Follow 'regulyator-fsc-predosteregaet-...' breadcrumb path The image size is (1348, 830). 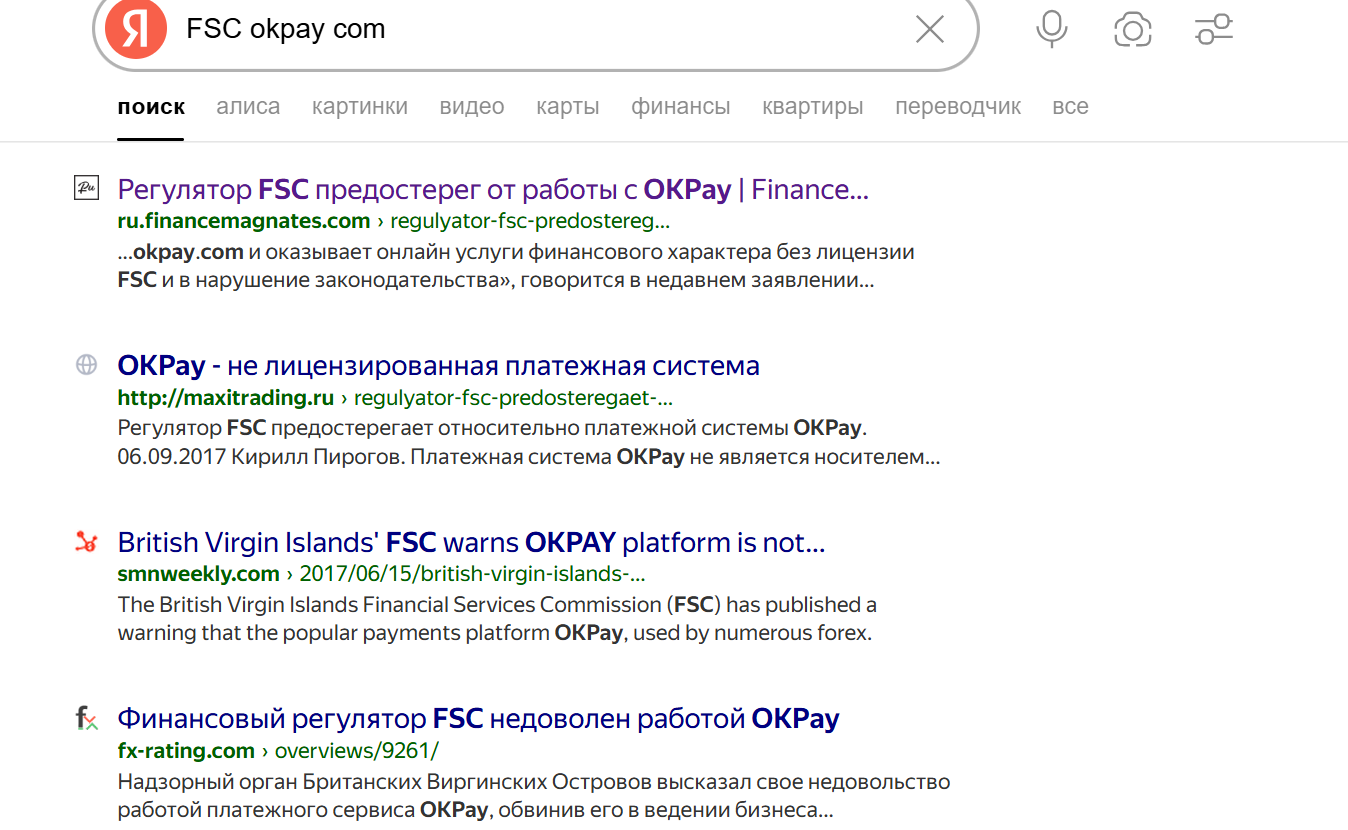click(513, 398)
